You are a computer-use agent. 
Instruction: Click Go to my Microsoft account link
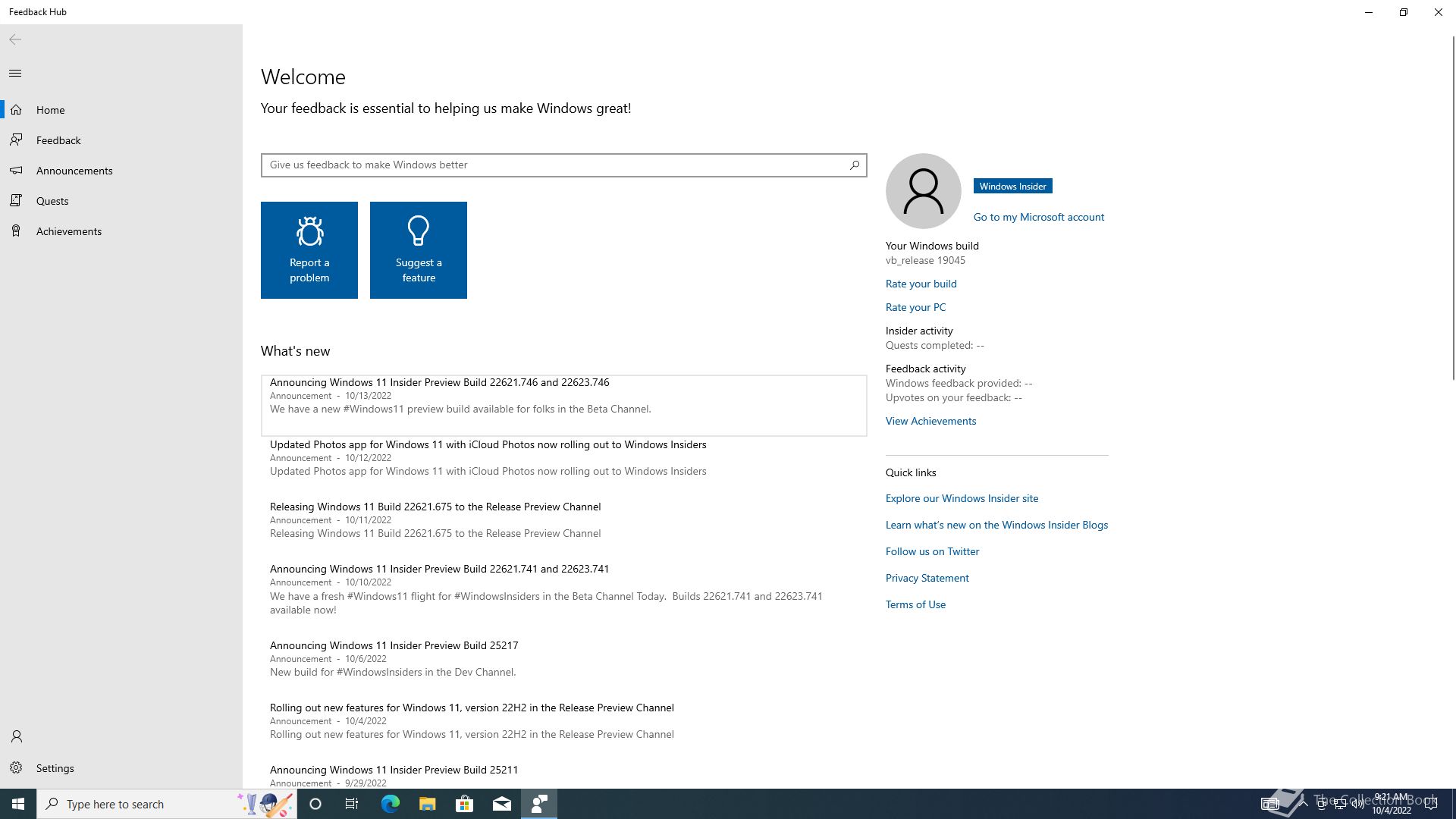pos(1039,217)
